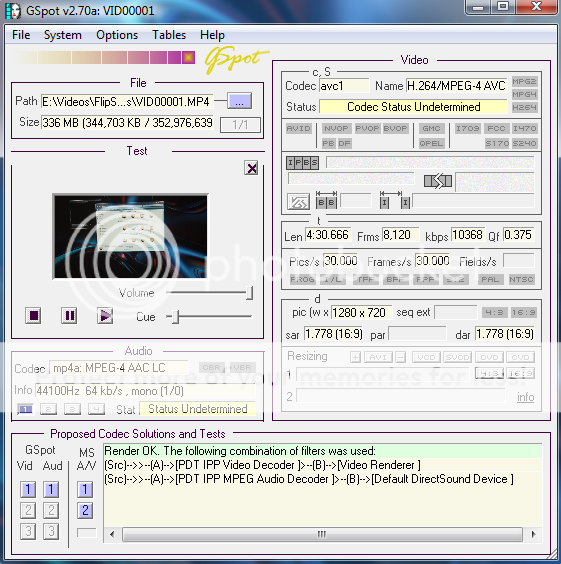This screenshot has width=561, height=564.
Task: Click the pic size 1280 x 720
Action: coord(362,313)
